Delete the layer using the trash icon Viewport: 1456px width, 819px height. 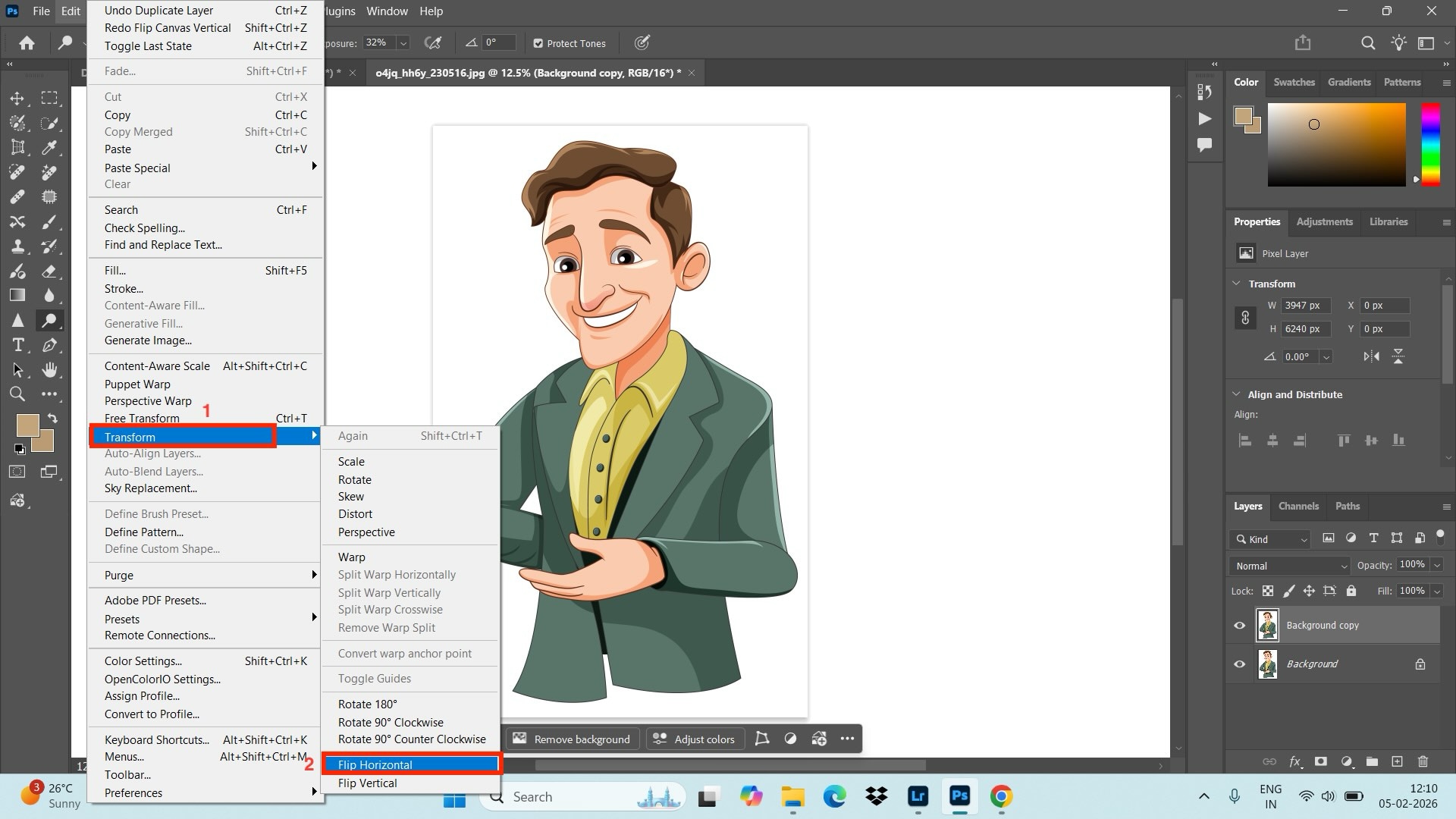point(1423,762)
